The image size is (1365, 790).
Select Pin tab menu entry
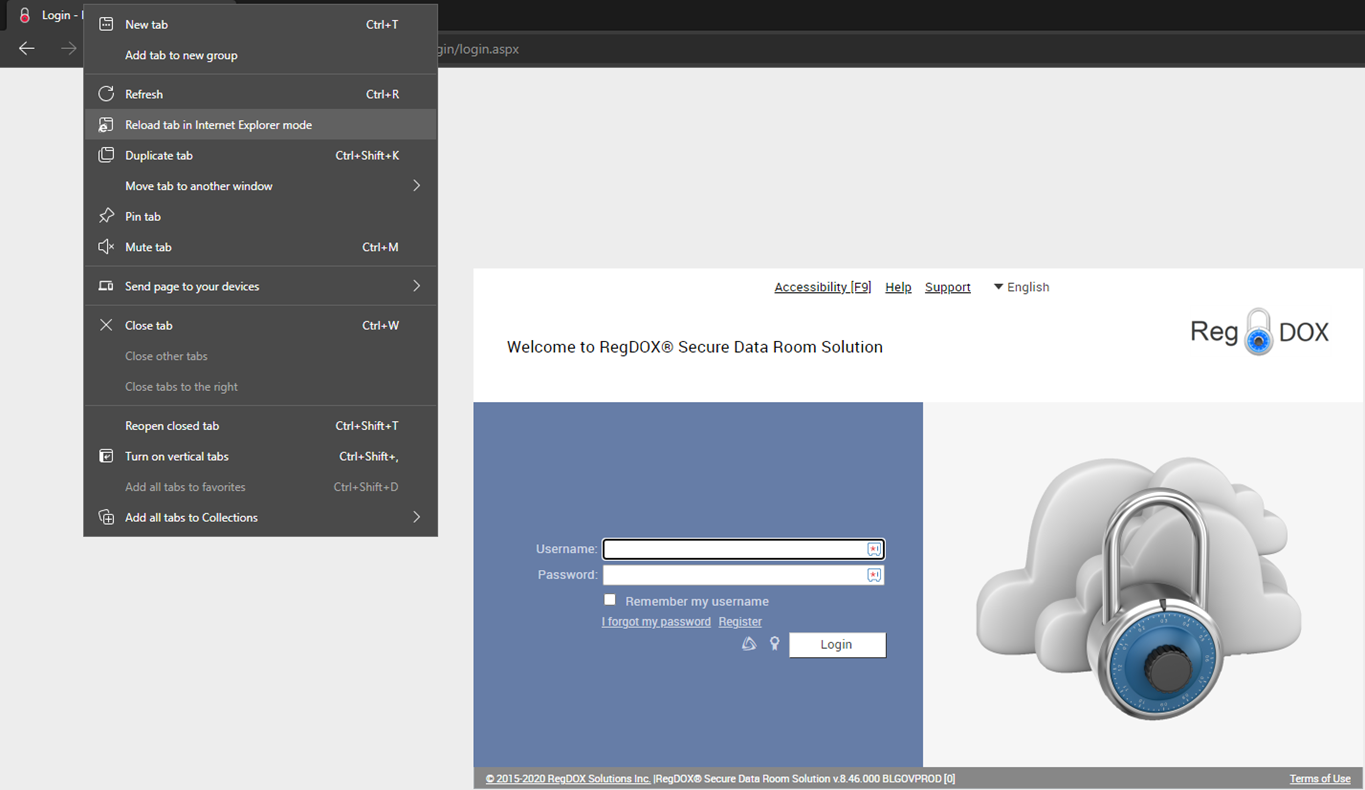click(x=260, y=216)
